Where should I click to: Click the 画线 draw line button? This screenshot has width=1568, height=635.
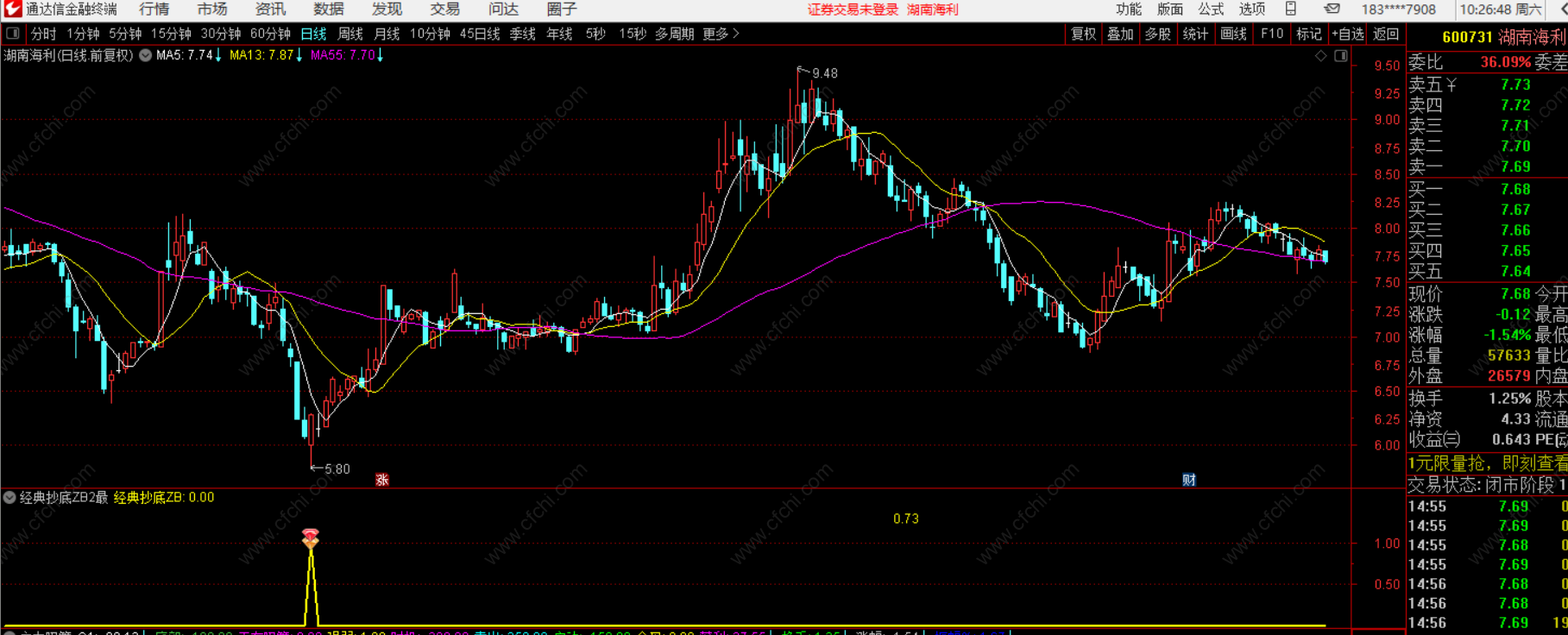click(1233, 34)
